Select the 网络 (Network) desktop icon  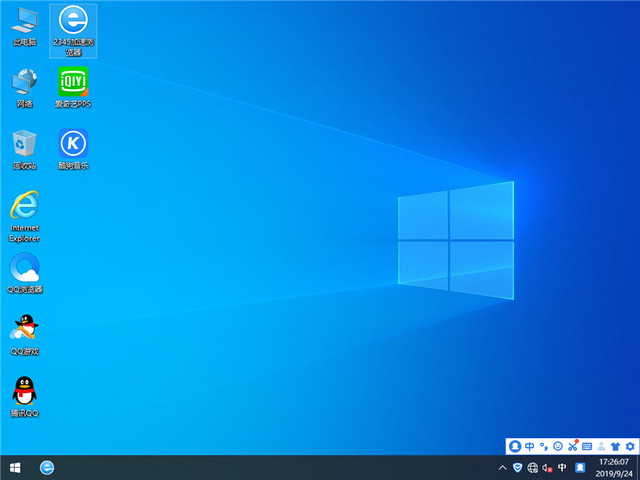click(x=24, y=88)
